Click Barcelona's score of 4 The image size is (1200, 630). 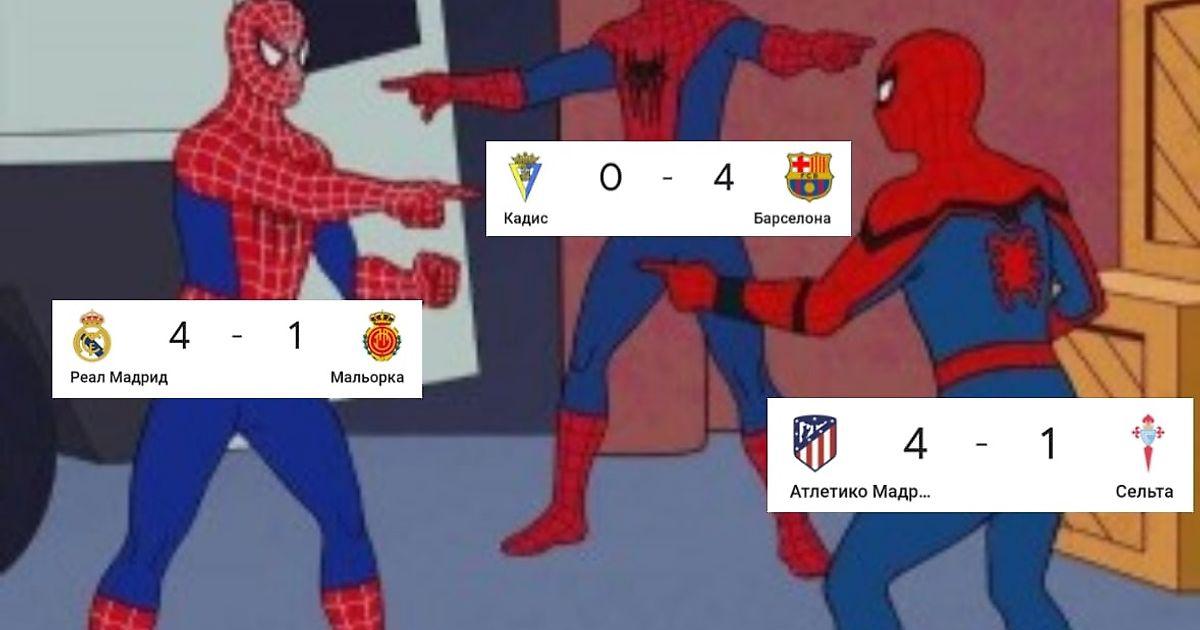coord(724,178)
